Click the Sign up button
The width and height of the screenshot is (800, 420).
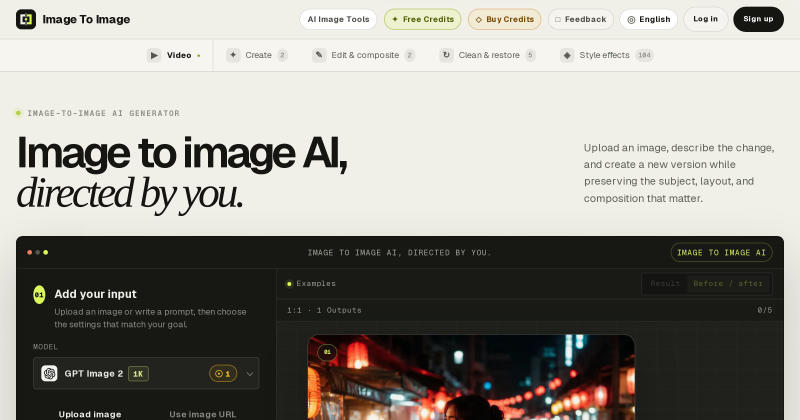tap(758, 19)
